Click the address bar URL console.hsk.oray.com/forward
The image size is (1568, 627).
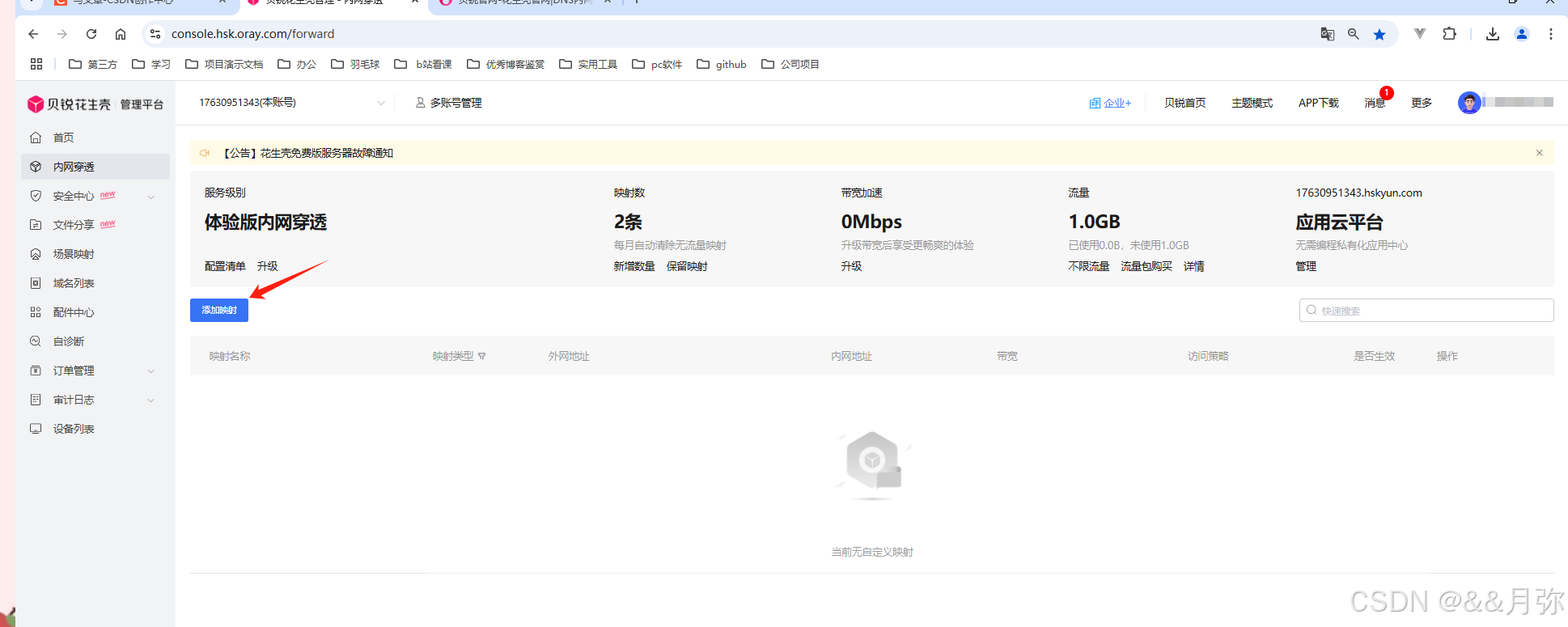[252, 34]
